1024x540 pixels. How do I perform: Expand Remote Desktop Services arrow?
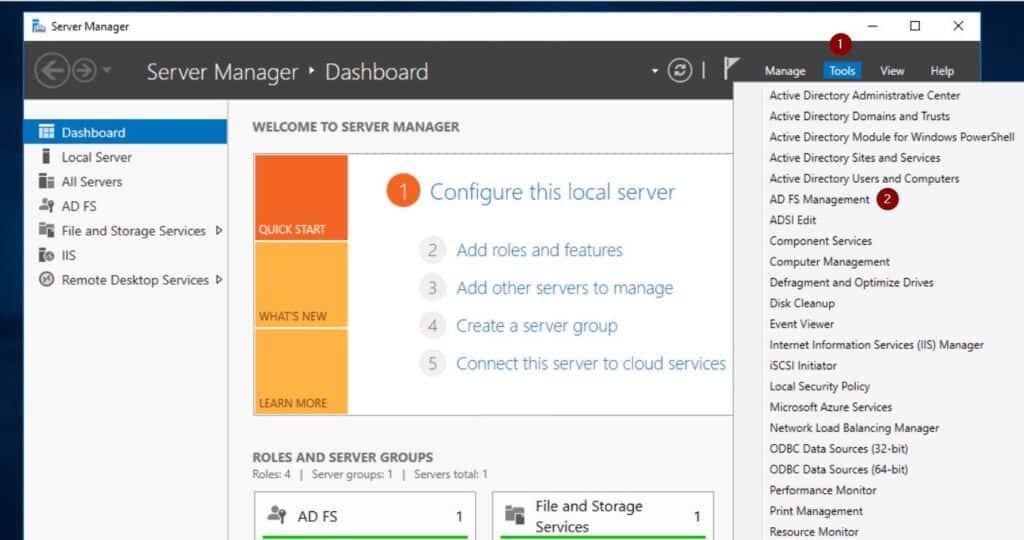point(219,279)
